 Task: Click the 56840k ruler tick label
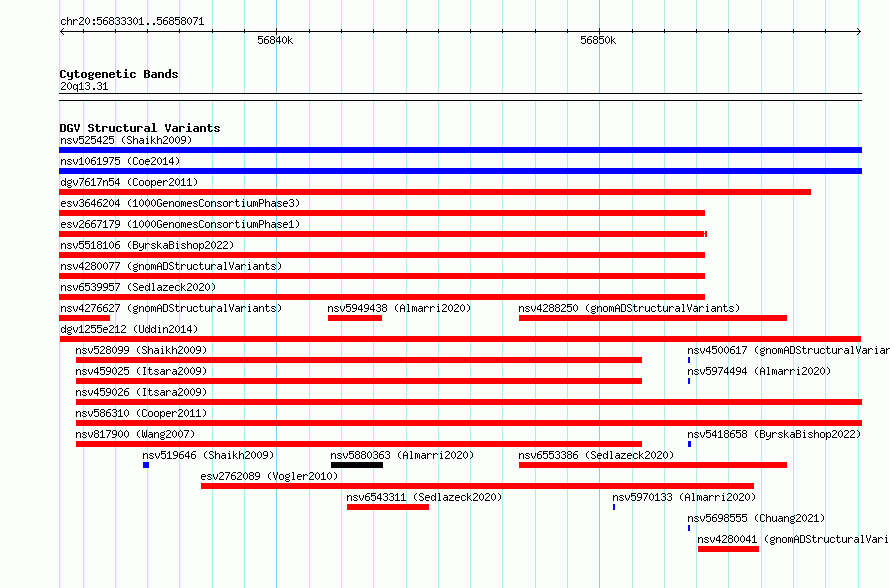275,40
